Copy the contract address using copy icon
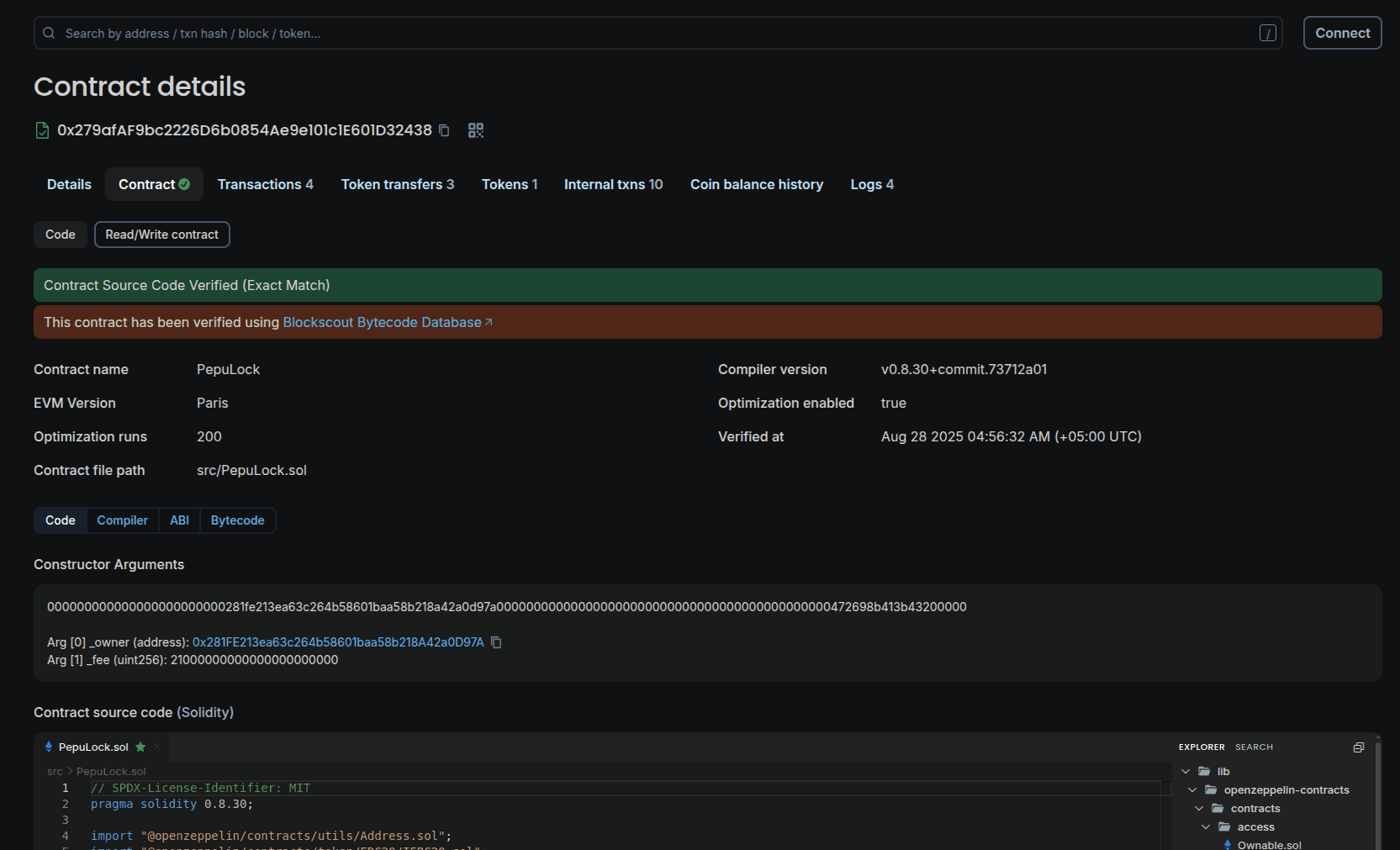Viewport: 1400px width, 850px height. tap(444, 130)
